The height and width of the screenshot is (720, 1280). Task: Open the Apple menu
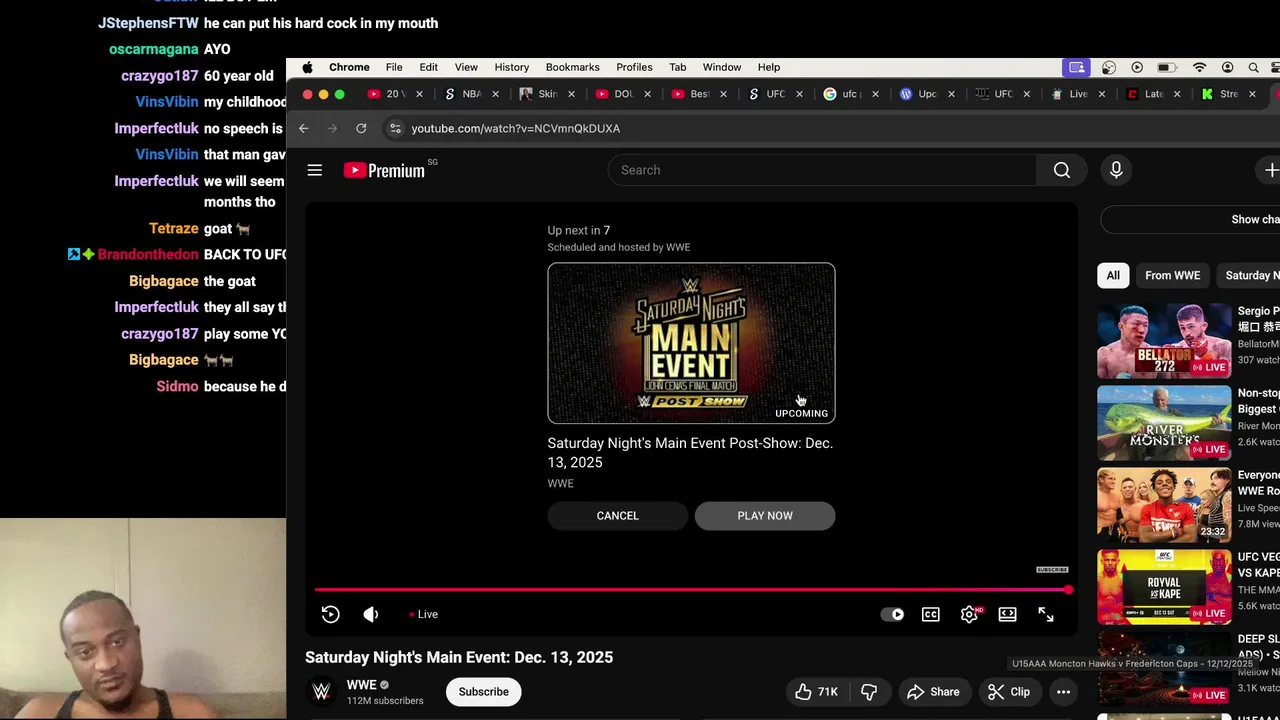click(307, 67)
